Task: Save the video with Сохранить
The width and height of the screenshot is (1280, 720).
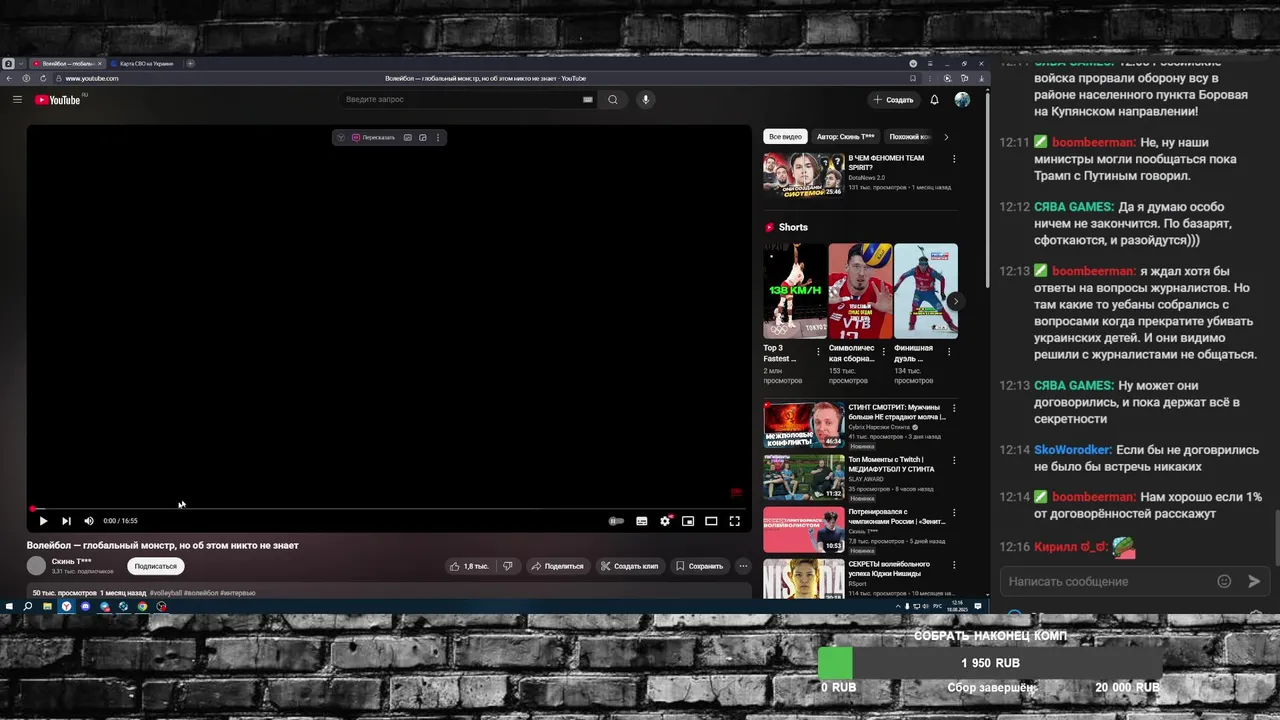Action: pos(699,566)
